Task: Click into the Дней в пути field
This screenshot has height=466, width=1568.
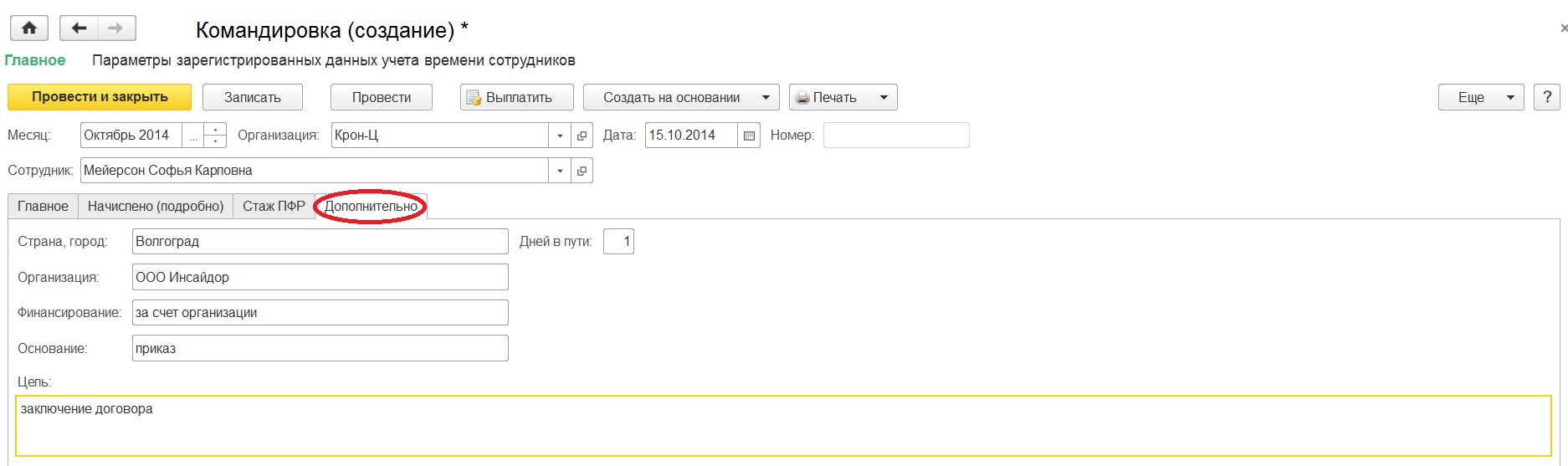Action: pos(618,242)
